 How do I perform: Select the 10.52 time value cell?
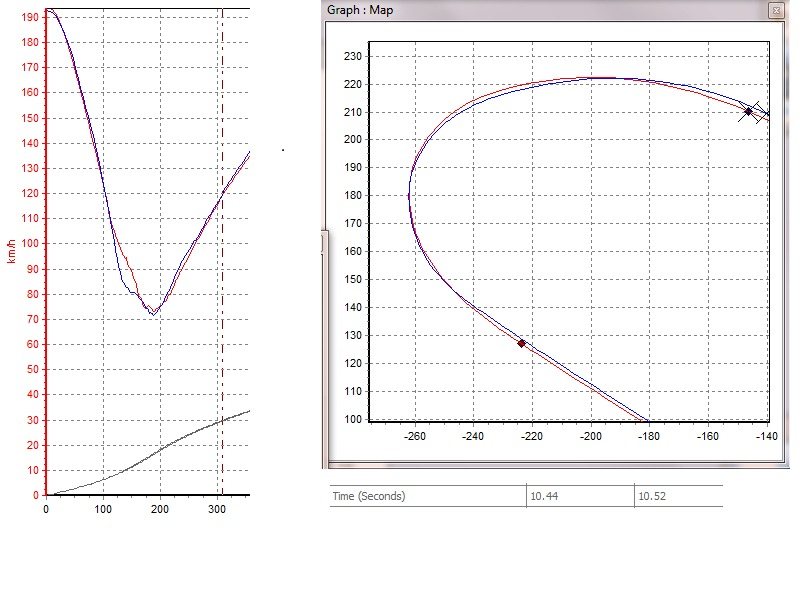pyautogui.click(x=679, y=496)
